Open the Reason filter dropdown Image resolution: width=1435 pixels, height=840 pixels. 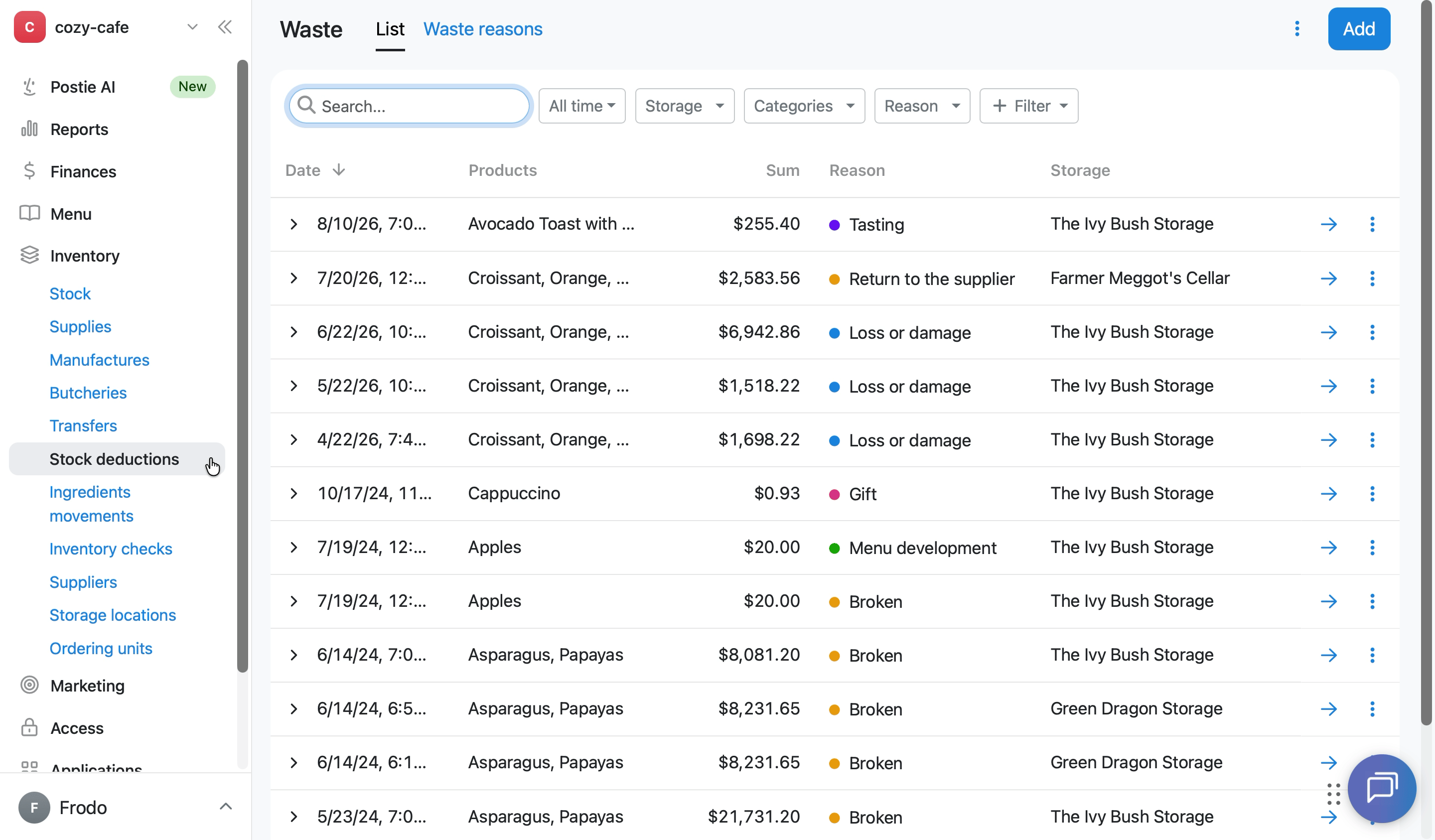click(x=921, y=105)
